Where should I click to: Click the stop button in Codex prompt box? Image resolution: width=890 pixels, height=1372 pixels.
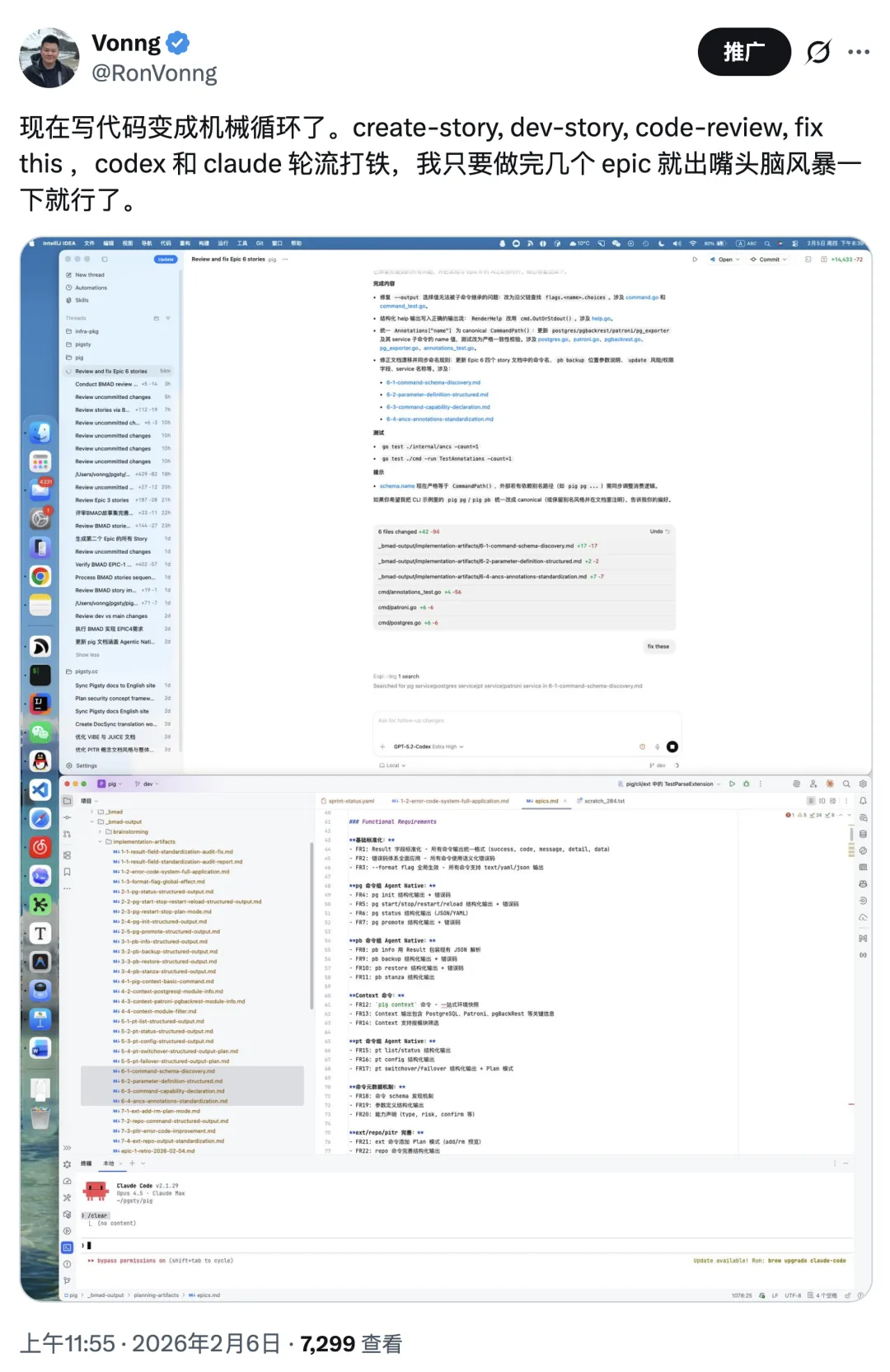[672, 747]
